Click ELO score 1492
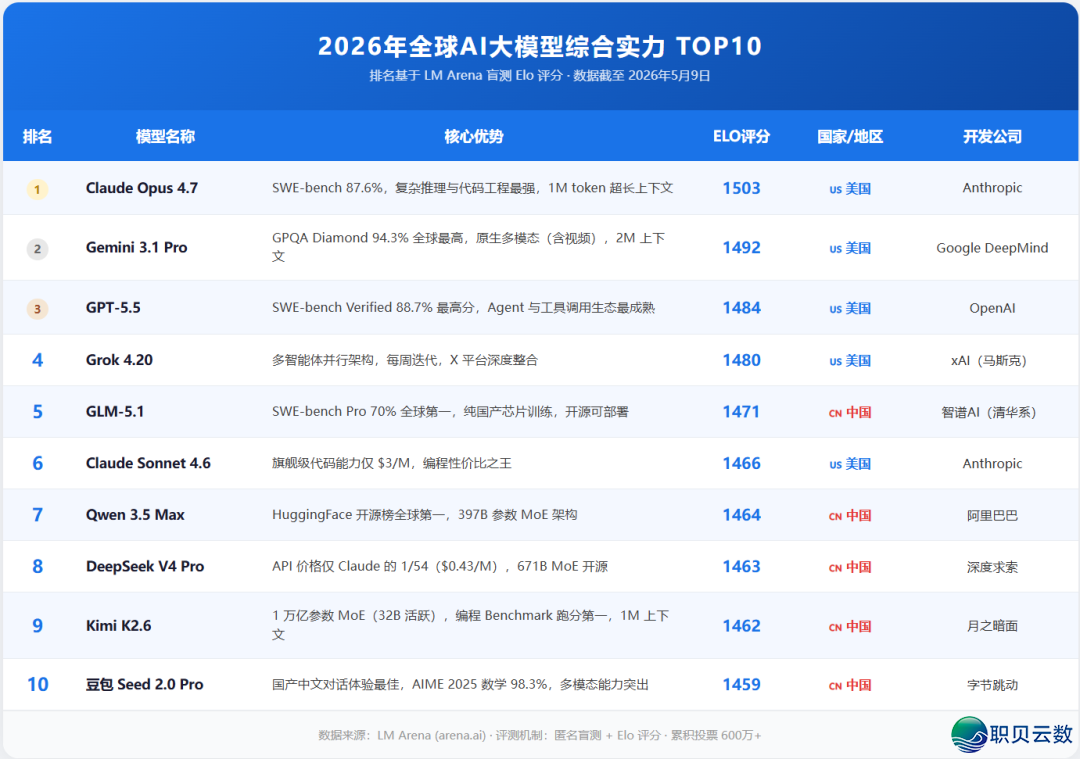Image resolution: width=1080 pixels, height=759 pixels. (741, 248)
